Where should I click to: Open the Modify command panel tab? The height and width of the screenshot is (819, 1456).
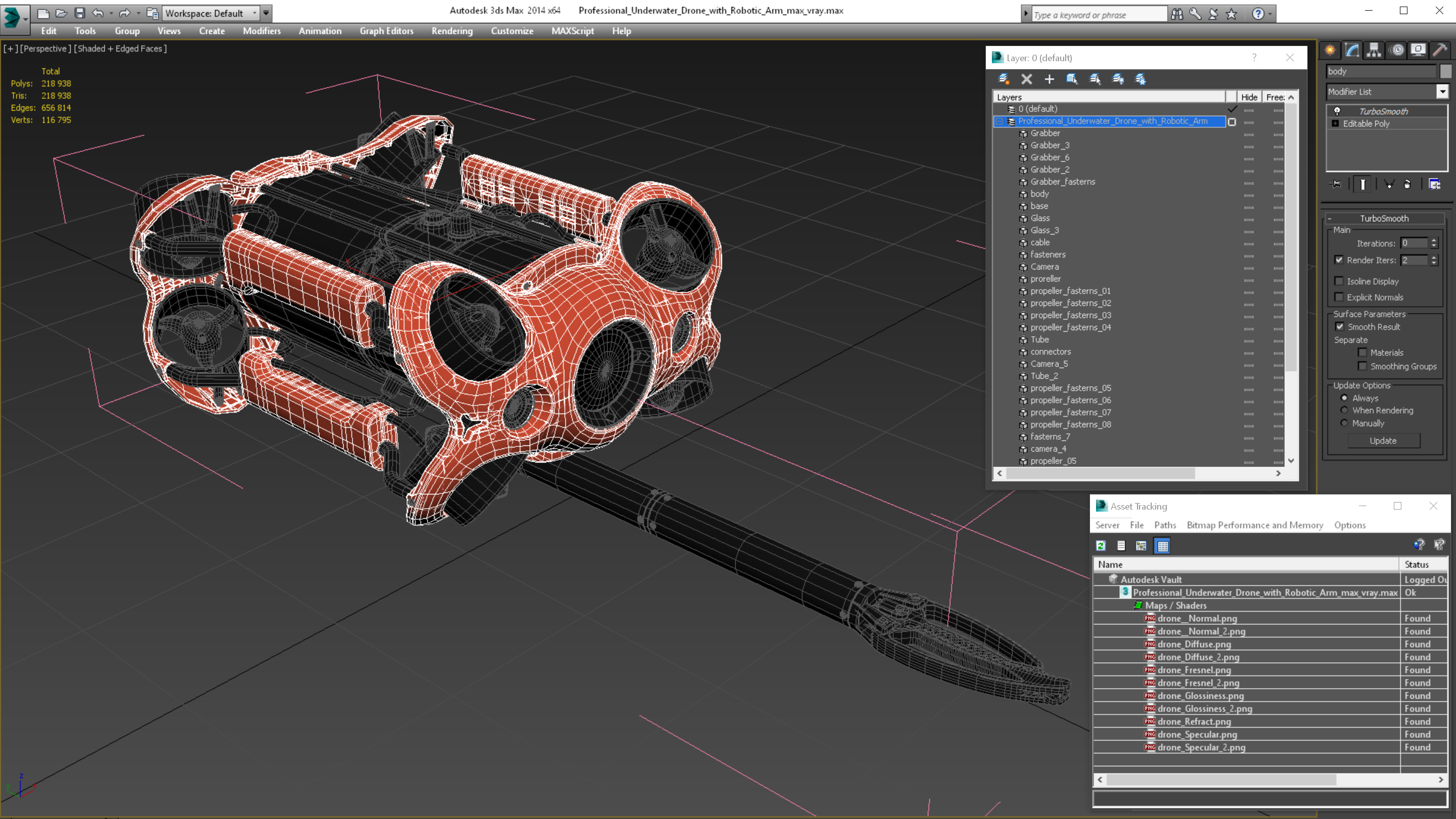point(1352,50)
